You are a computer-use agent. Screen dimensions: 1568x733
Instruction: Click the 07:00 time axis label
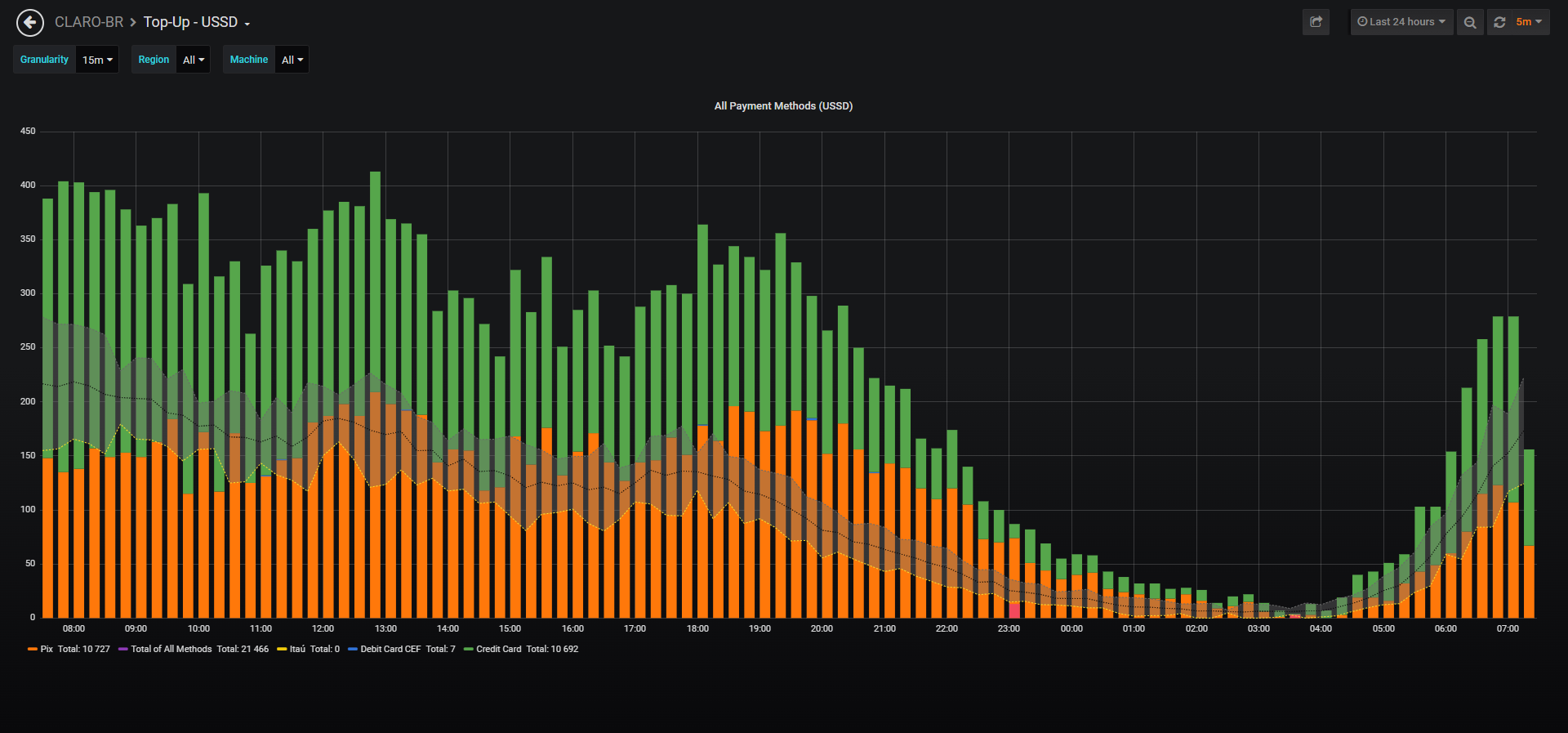tap(1508, 628)
